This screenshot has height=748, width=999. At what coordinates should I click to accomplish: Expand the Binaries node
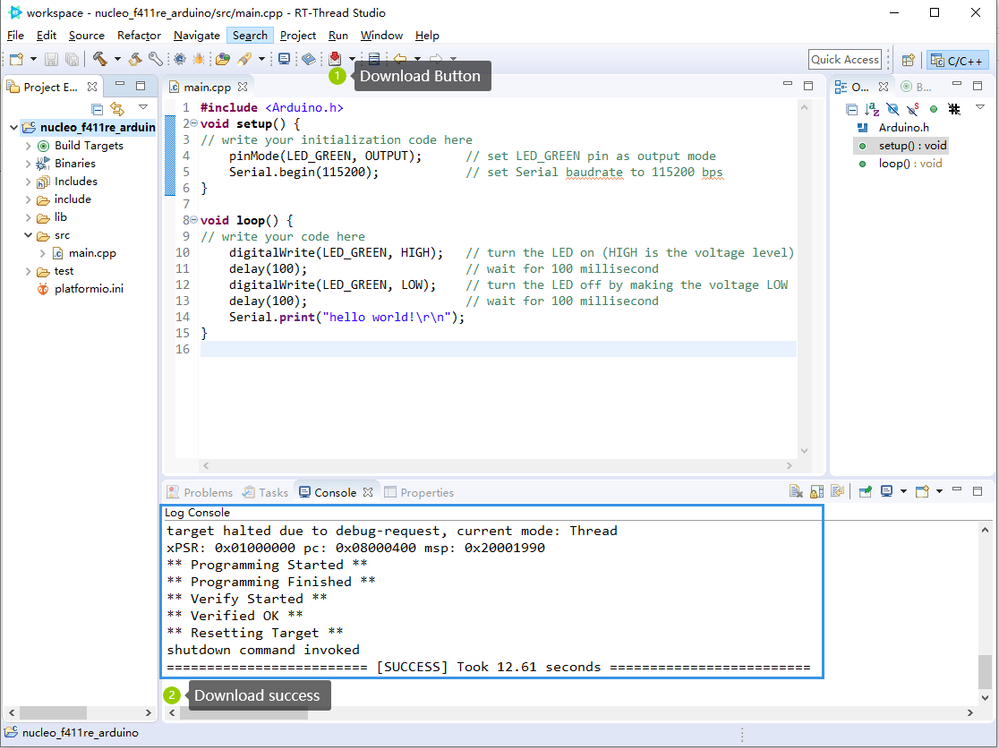pyautogui.click(x=28, y=164)
